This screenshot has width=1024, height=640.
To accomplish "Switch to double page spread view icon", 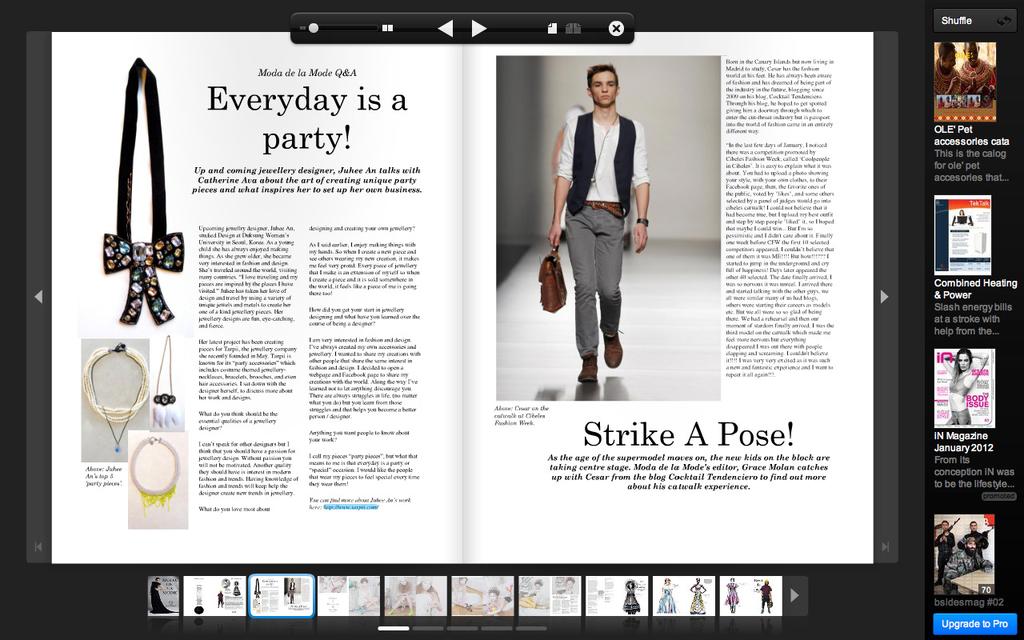I will (x=573, y=28).
